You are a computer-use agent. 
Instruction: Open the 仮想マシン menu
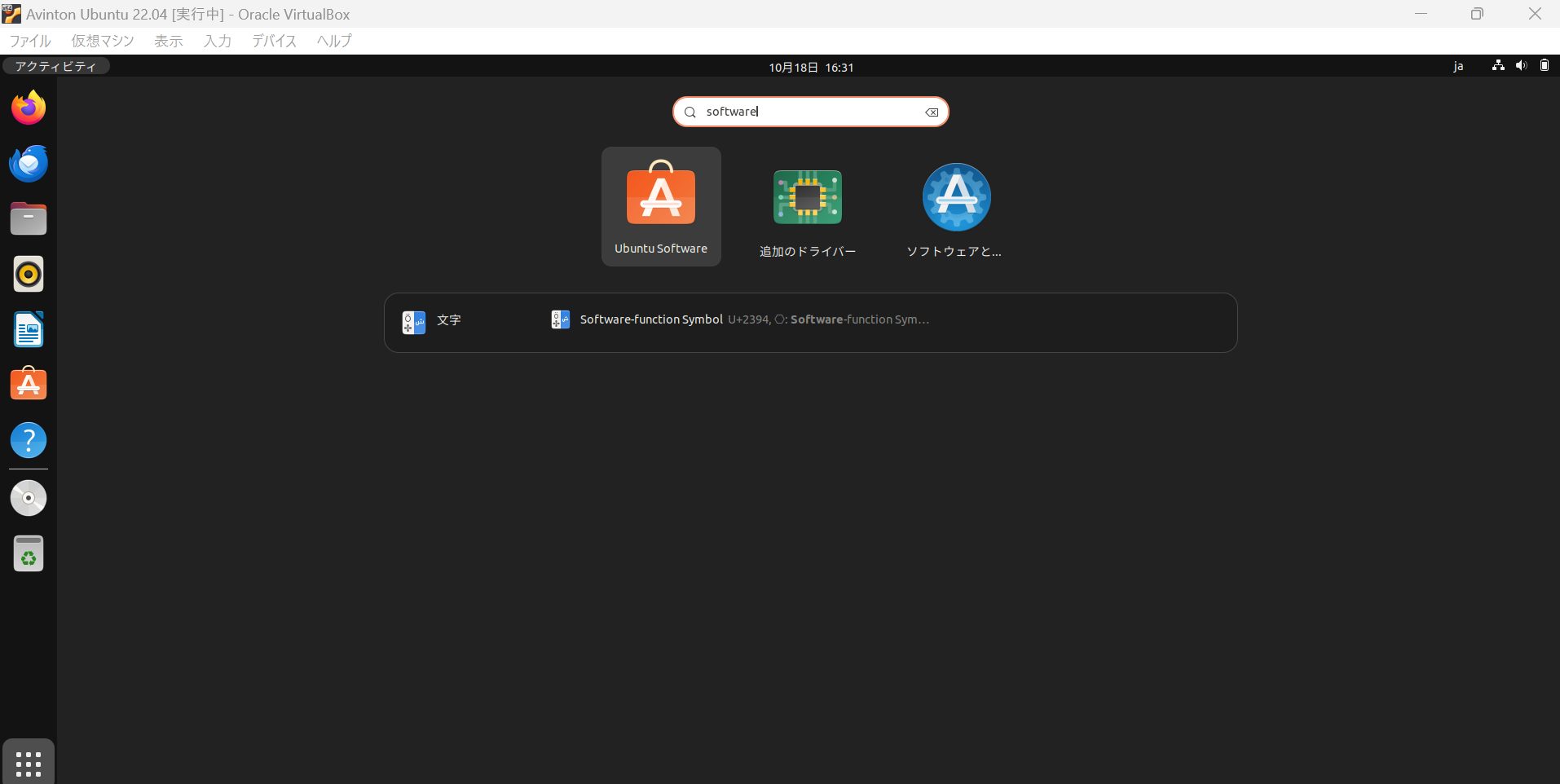point(103,41)
